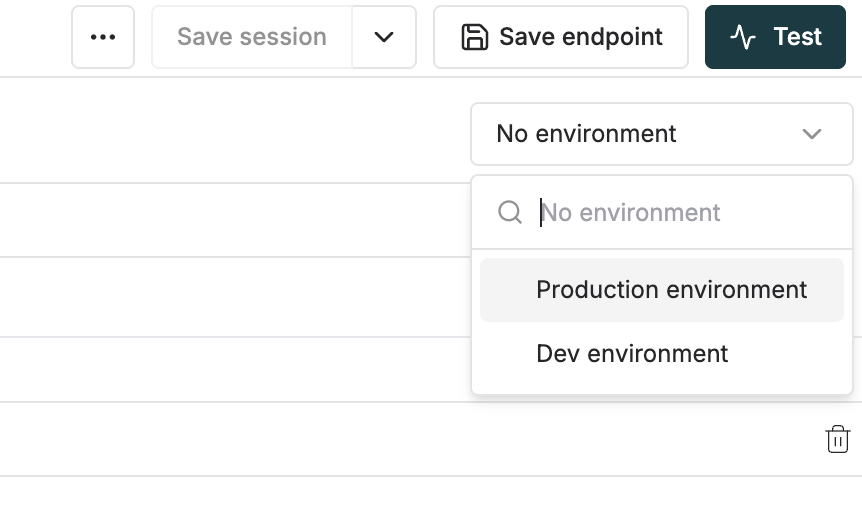Click the "Production environment" option text
This screenshot has height=524, width=862.
click(x=671, y=290)
